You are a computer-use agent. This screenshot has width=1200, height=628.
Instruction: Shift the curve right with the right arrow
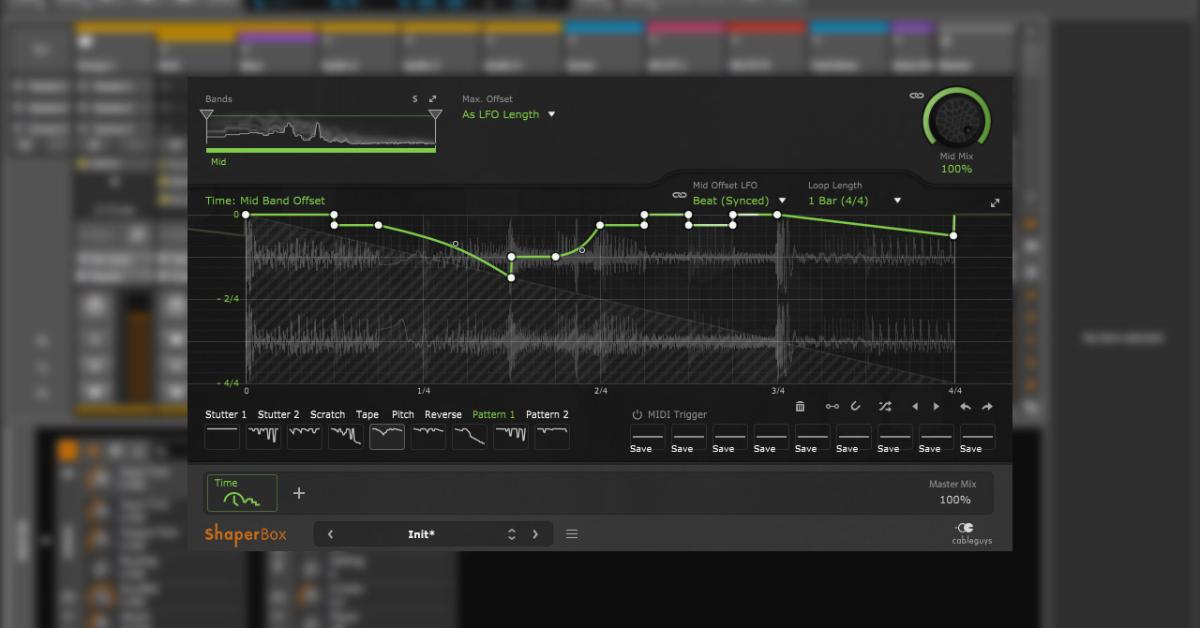click(x=936, y=407)
